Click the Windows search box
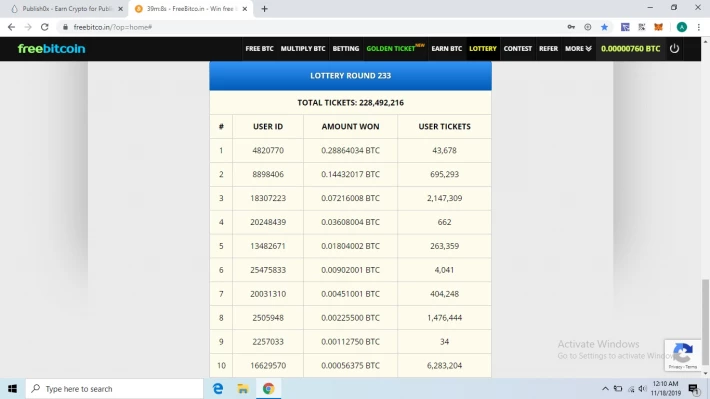The width and height of the screenshot is (710, 399). (x=114, y=389)
